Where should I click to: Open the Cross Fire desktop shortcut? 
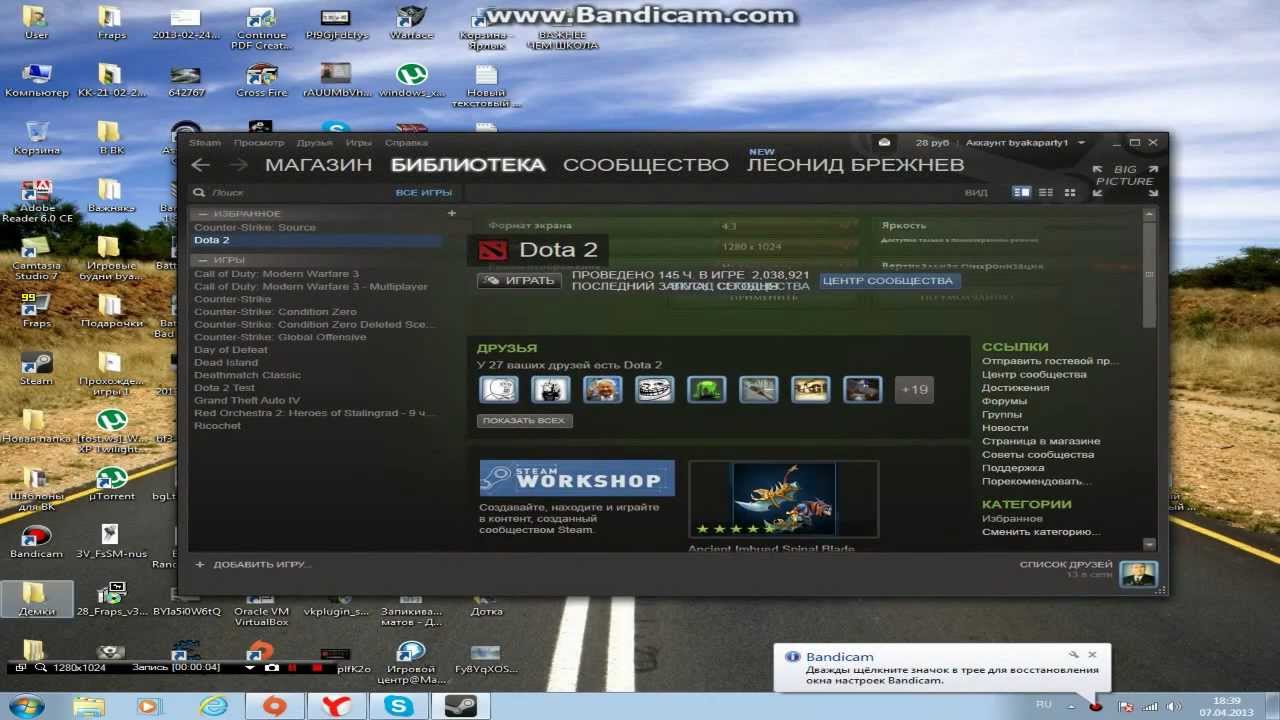(262, 81)
